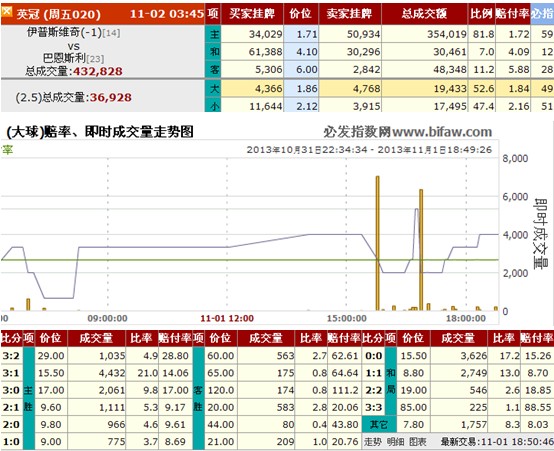This screenshot has height=451, width=554.
Task: Select the 小 under row label
Action: (214, 105)
